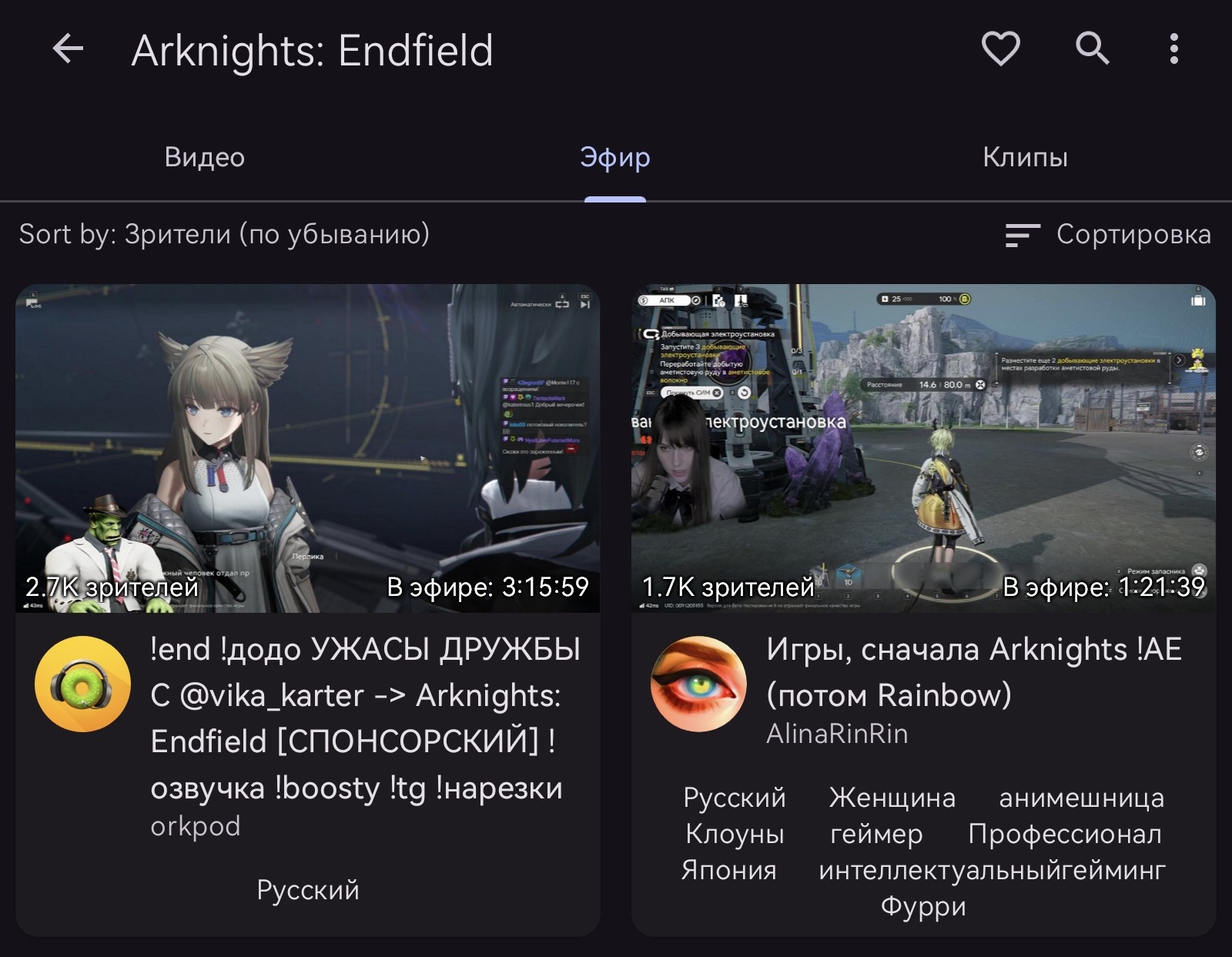Open search with the magnifier icon
1232x957 pixels.
(x=1093, y=49)
